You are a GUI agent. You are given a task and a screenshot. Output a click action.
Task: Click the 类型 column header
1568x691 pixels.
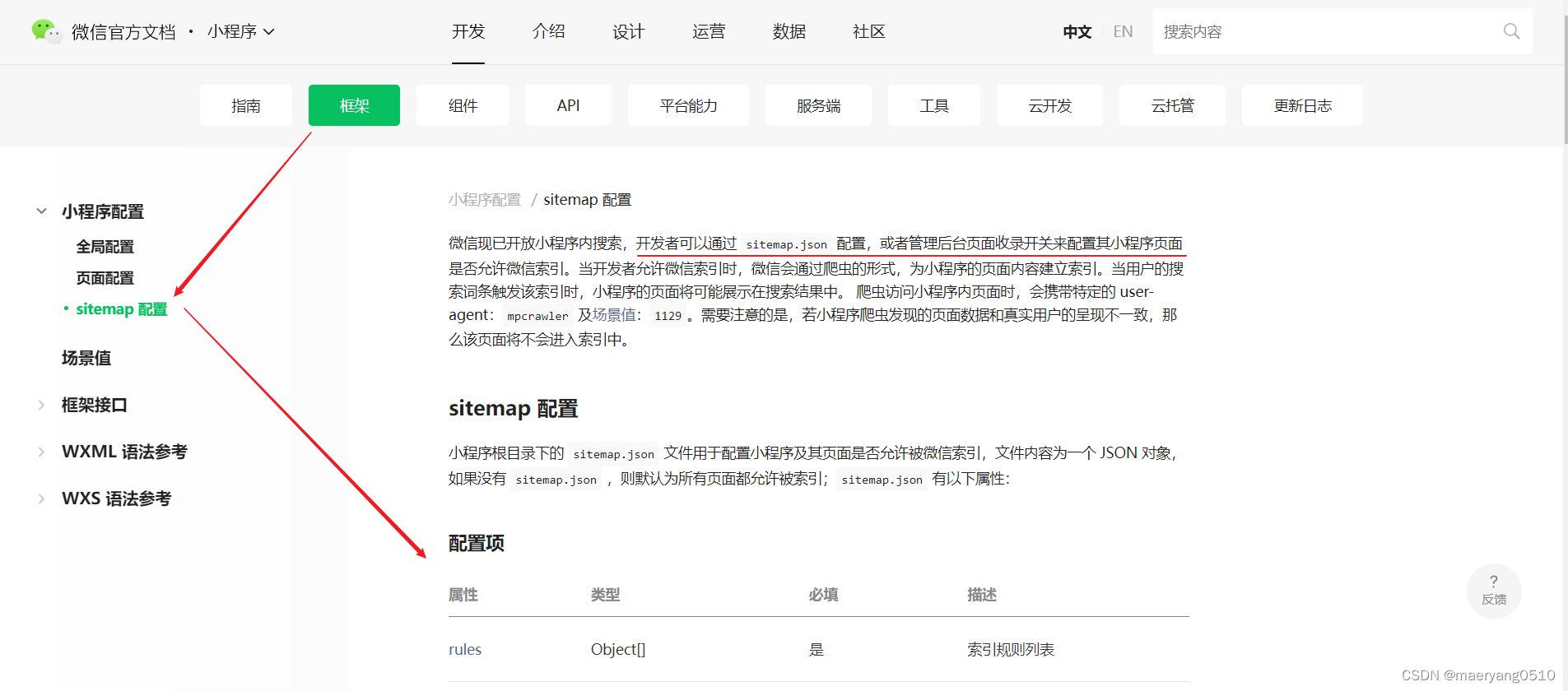pyautogui.click(x=606, y=595)
